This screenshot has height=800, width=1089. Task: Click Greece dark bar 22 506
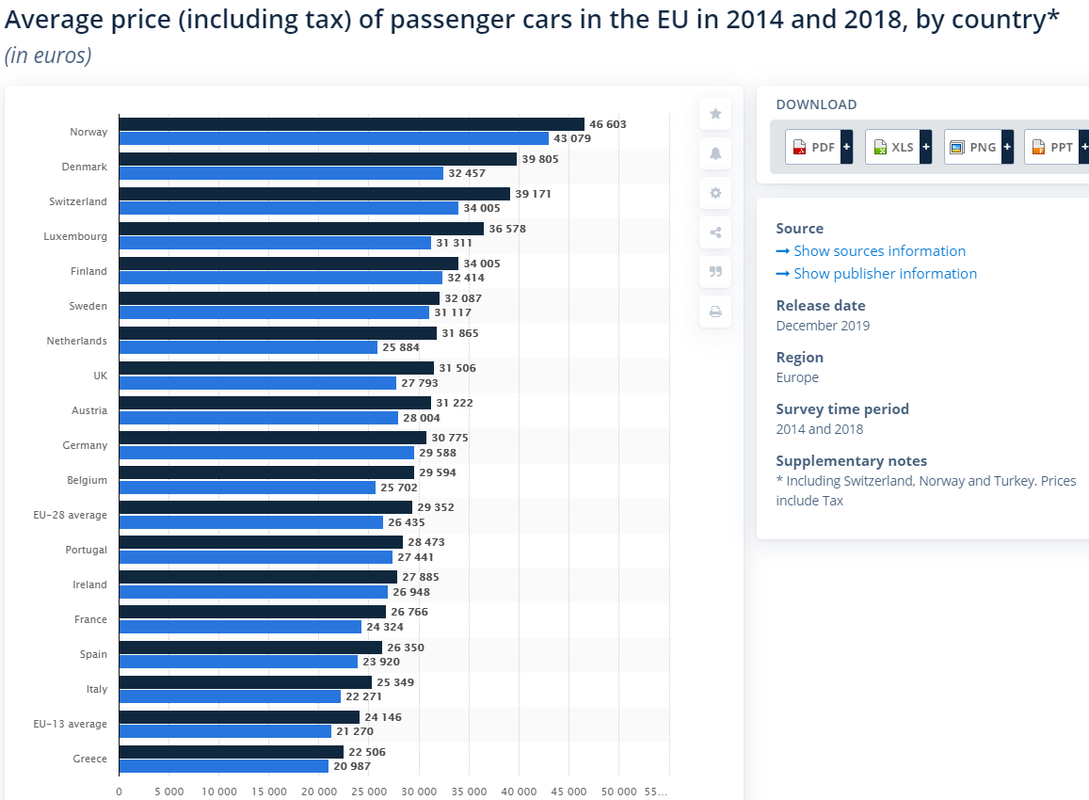tap(231, 752)
